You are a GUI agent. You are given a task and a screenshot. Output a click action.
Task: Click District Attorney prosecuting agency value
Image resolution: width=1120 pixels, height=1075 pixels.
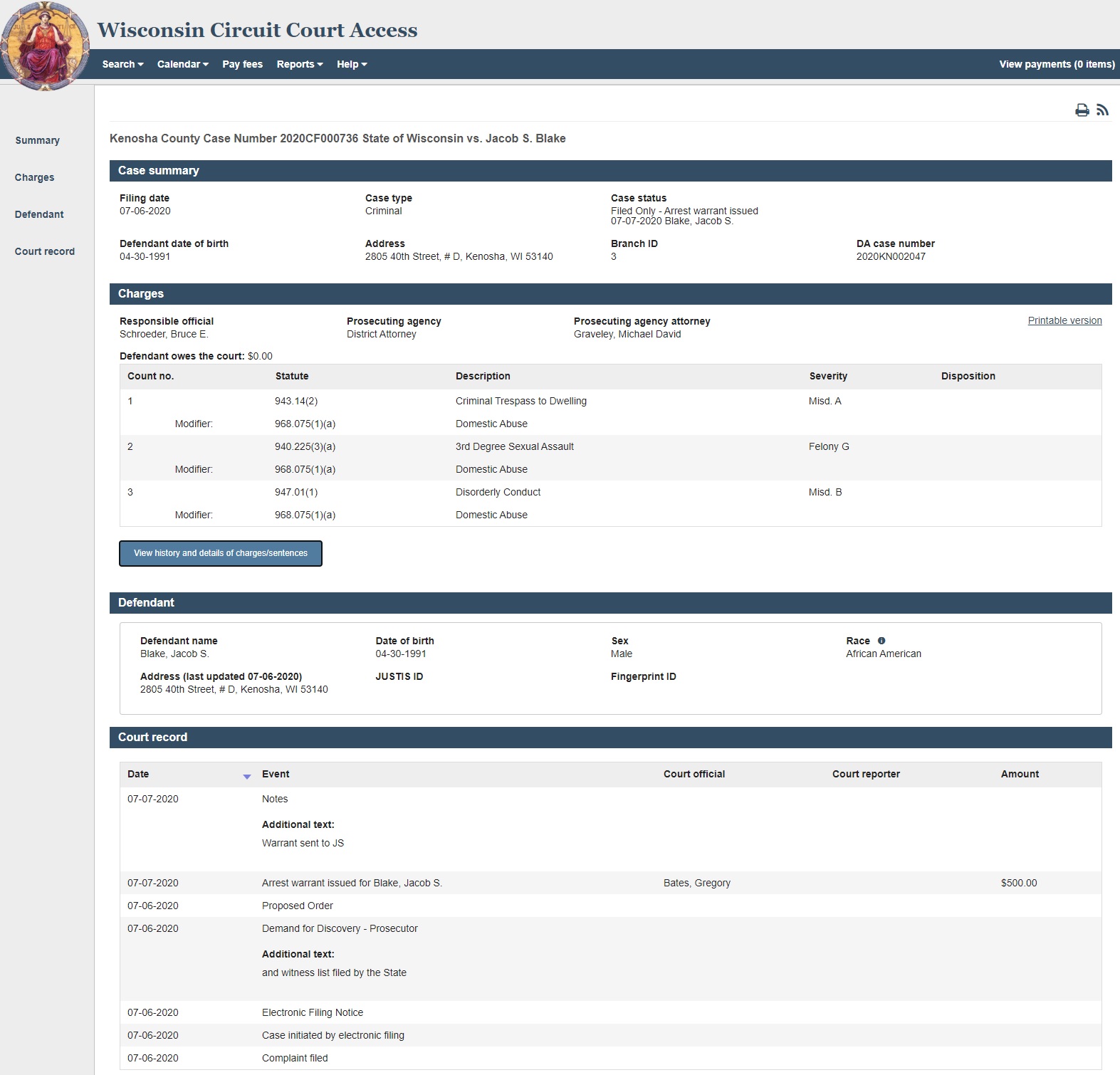click(x=382, y=334)
